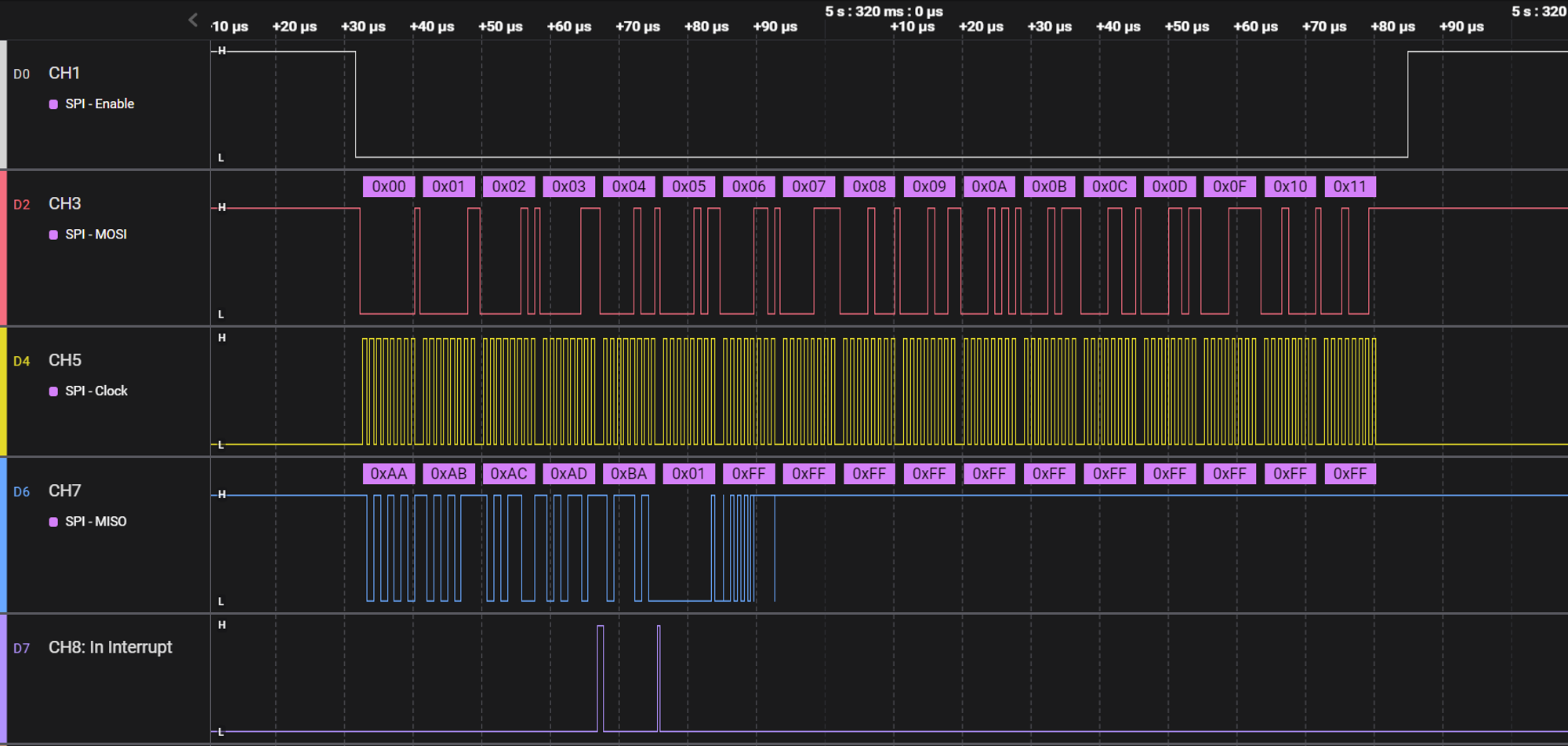Click the magenta square beside SPI - Clock
This screenshot has width=1568, height=746.
(x=53, y=391)
